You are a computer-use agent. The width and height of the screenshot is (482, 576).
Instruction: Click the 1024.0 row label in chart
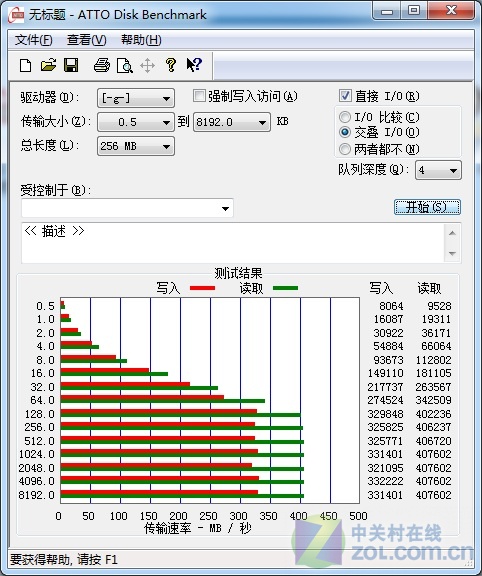pos(36,454)
